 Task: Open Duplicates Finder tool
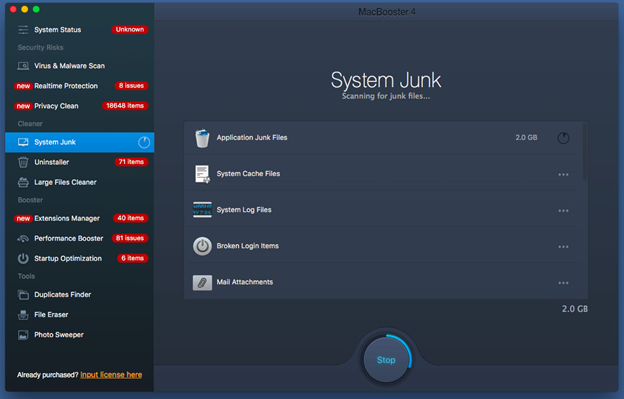coord(80,295)
